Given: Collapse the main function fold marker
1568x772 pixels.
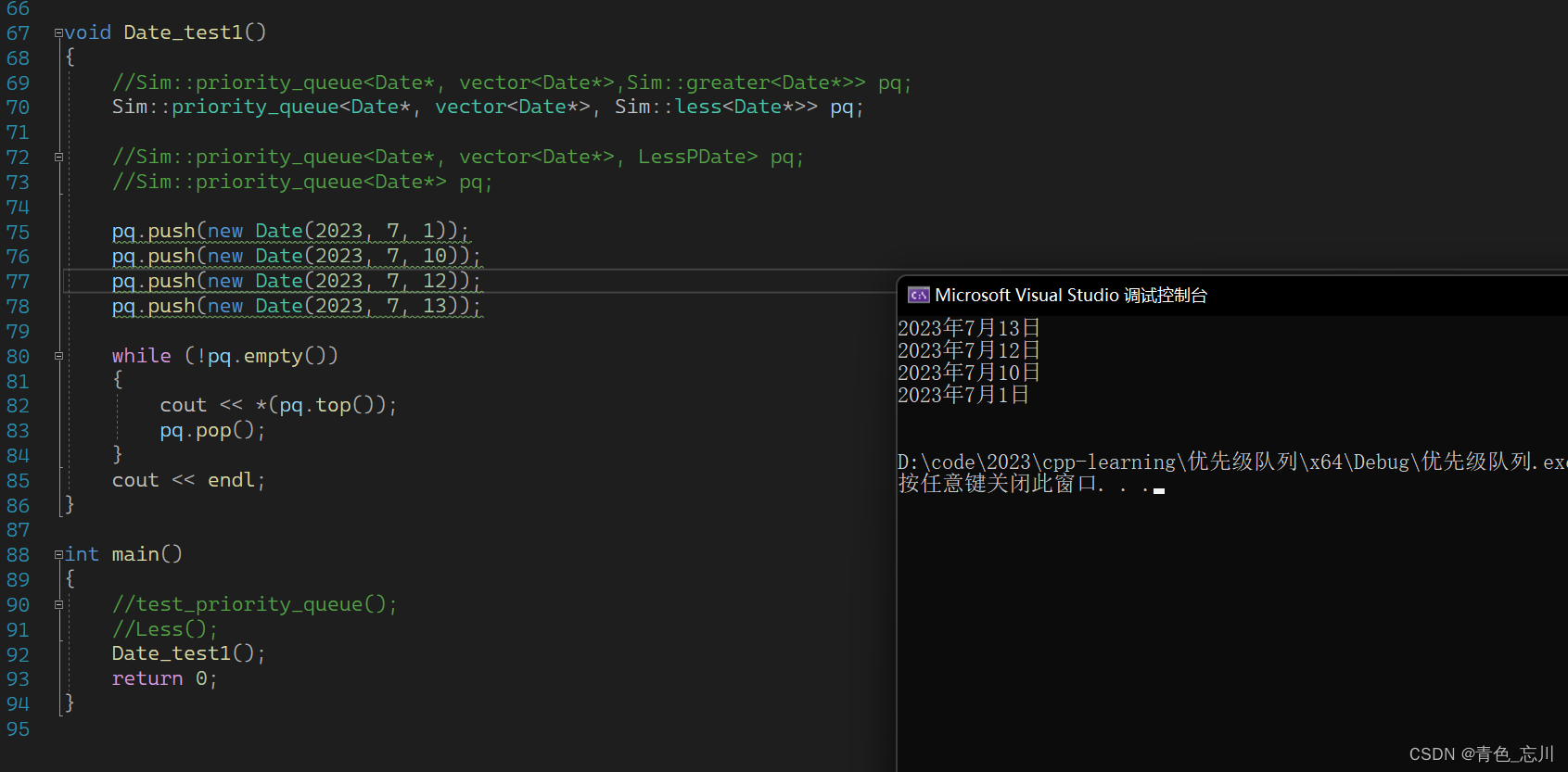Looking at the screenshot, I should 58,555.
